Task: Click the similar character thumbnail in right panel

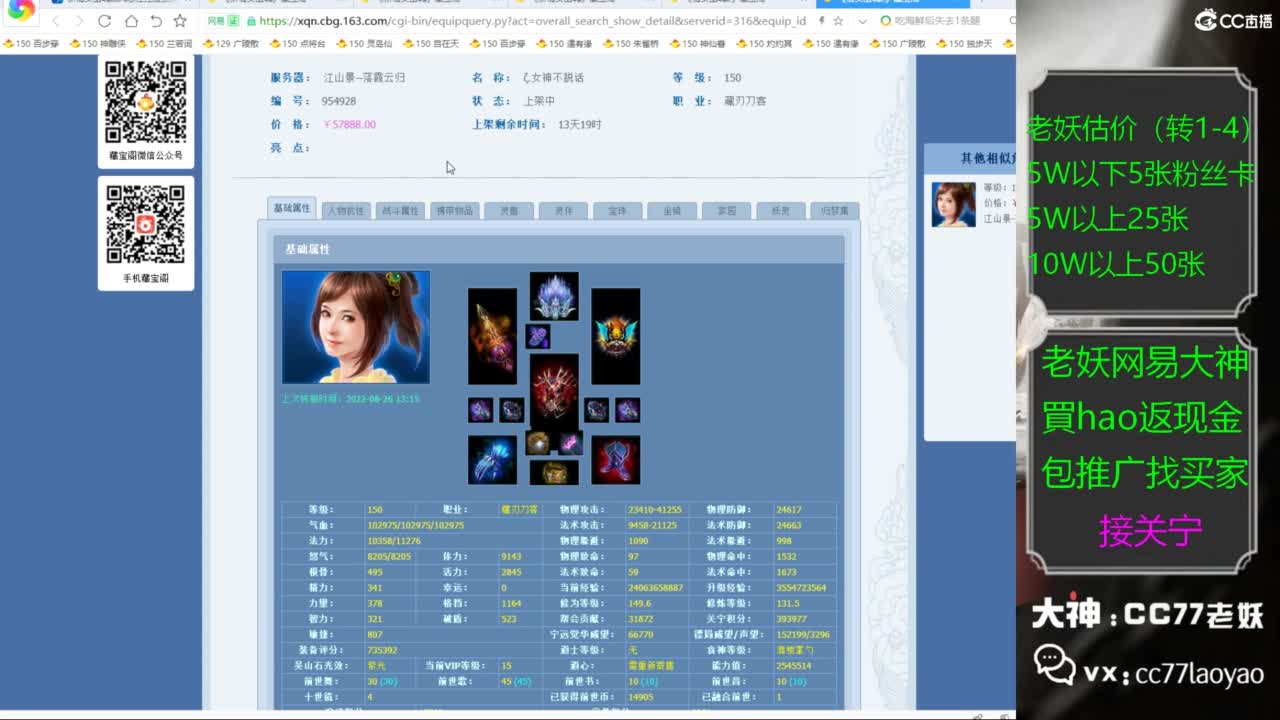Action: pos(953,204)
